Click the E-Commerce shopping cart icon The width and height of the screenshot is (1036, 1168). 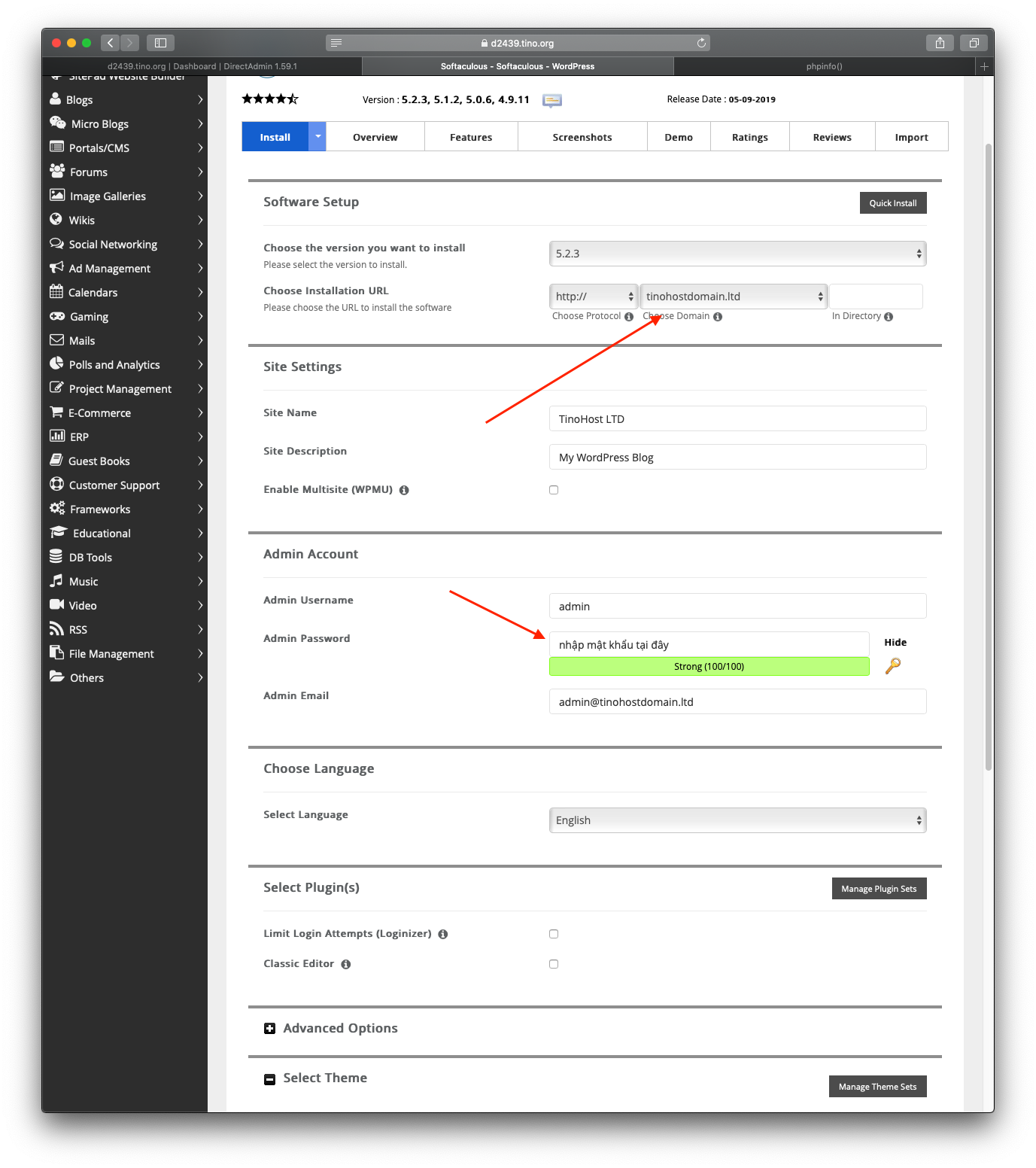56,412
